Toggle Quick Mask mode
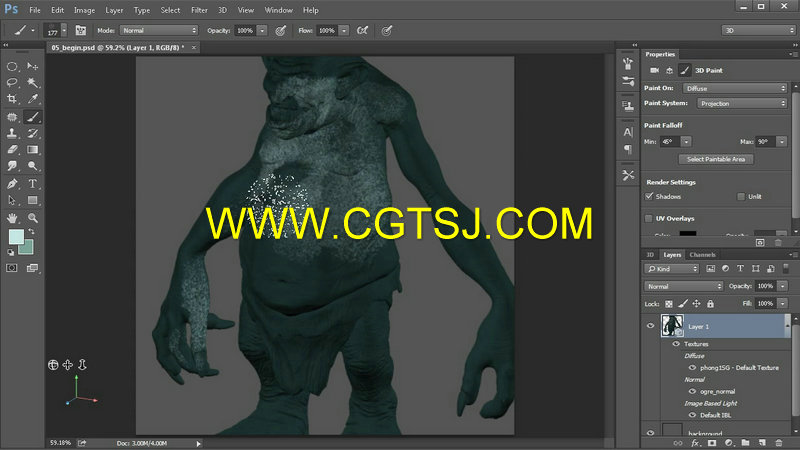This screenshot has width=800, height=450. [12, 268]
